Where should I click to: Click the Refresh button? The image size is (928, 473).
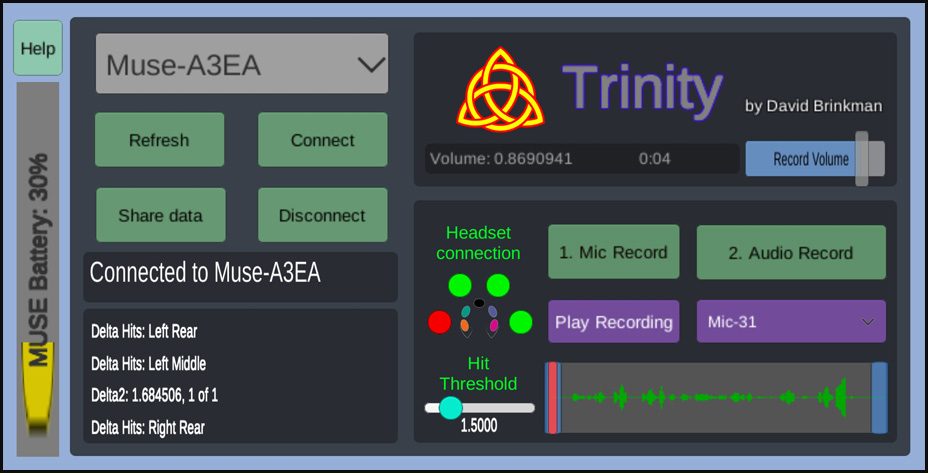[159, 140]
